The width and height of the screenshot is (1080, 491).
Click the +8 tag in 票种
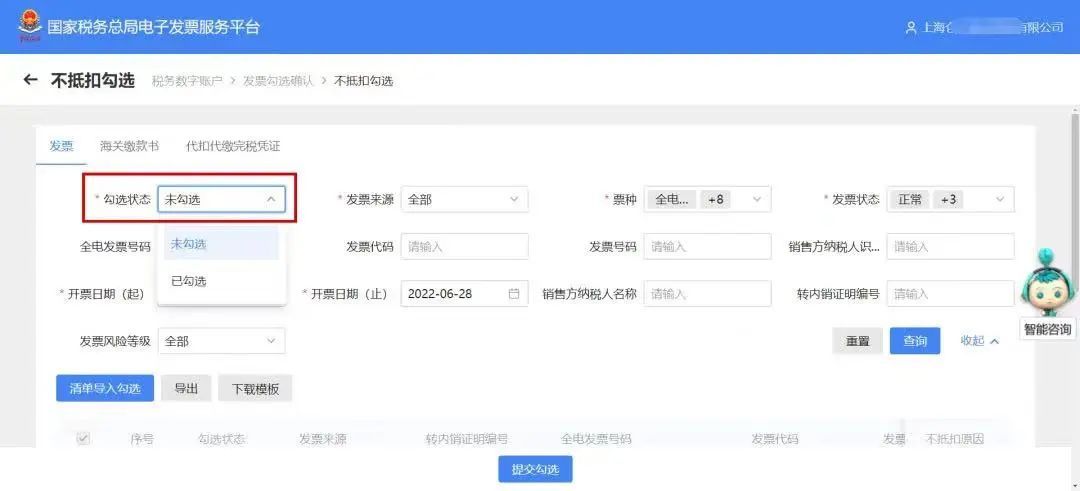[716, 200]
